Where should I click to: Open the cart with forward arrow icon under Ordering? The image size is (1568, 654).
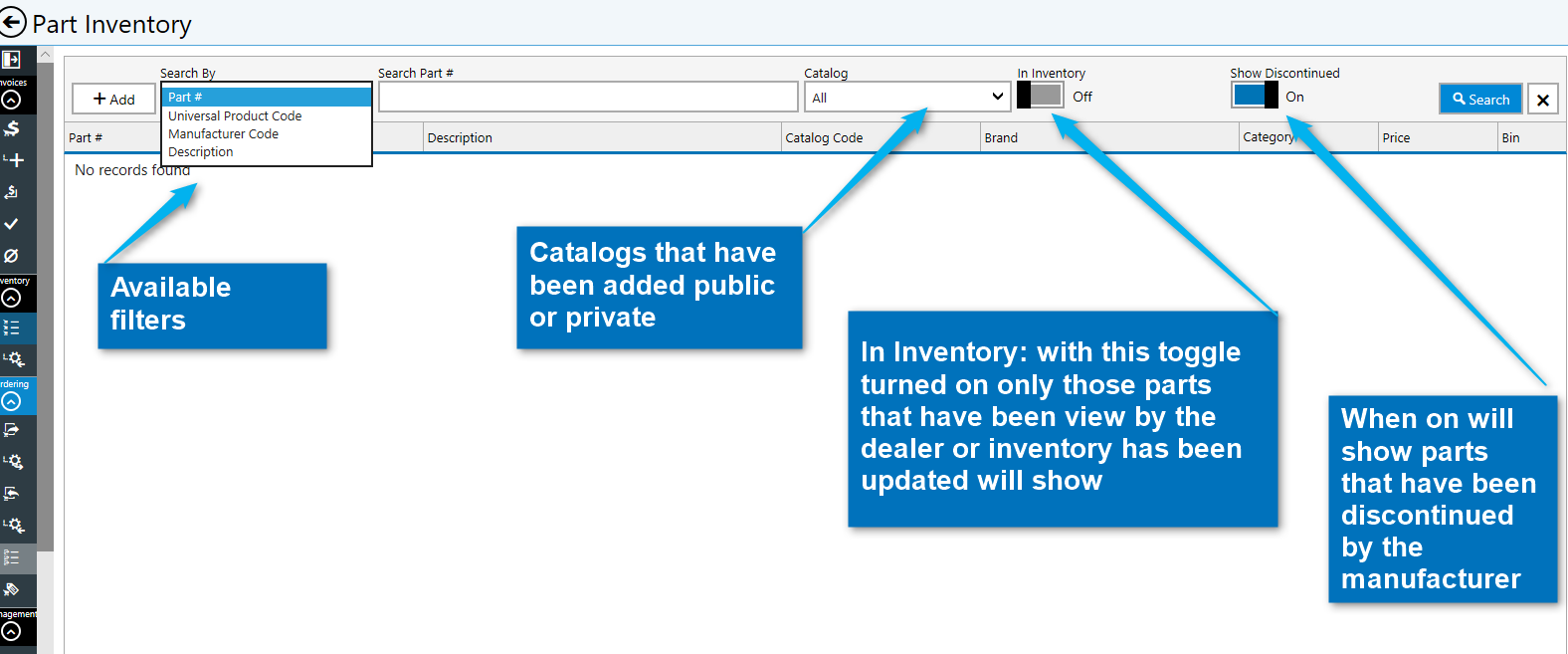(x=12, y=430)
